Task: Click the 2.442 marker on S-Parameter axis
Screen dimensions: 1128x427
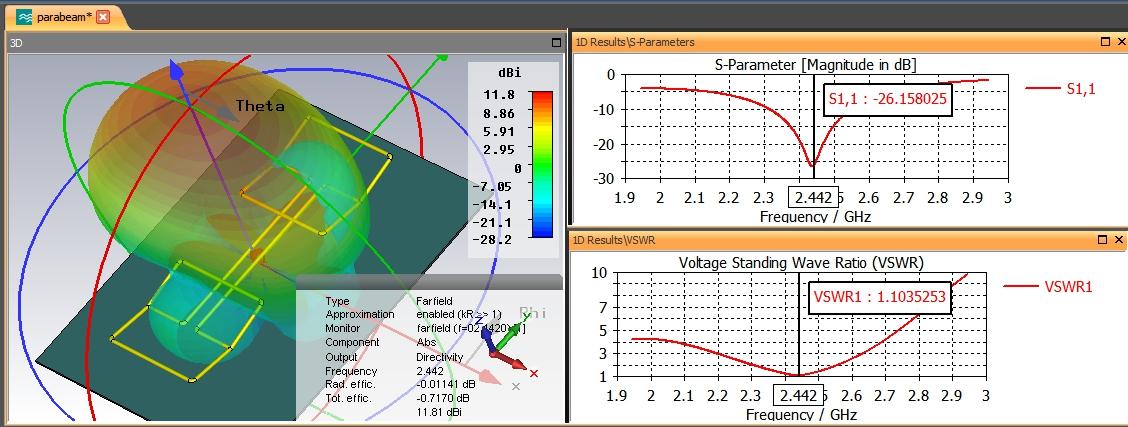Action: pos(814,198)
